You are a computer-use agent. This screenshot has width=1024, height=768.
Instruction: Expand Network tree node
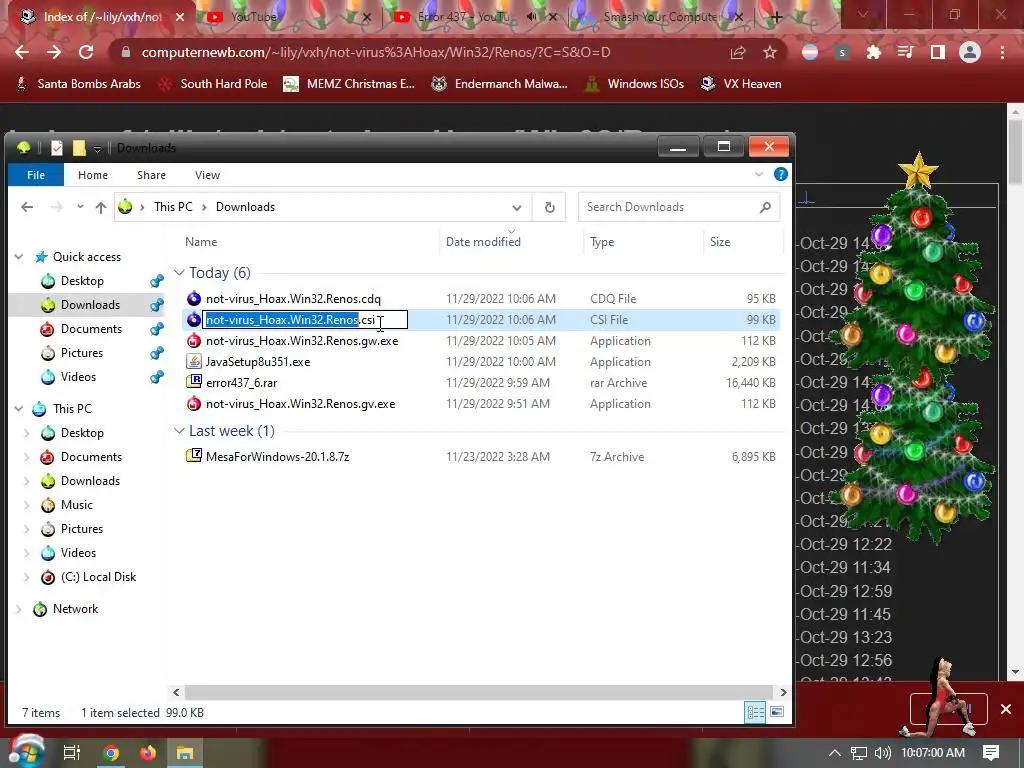click(x=19, y=609)
